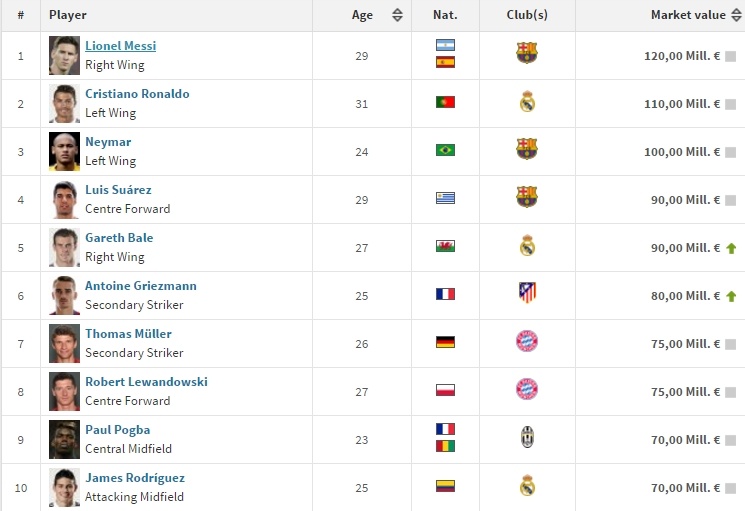Click green up arrow beside Gareth Bale's value
Viewport: 745px width, 511px height.
731,248
